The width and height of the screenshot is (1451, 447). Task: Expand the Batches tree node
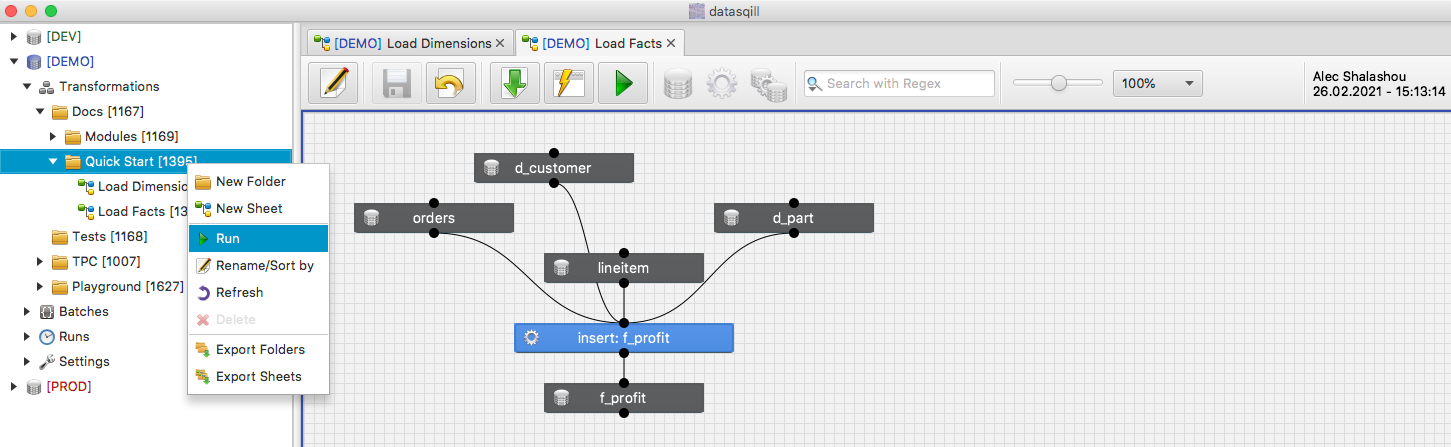click(x=27, y=311)
